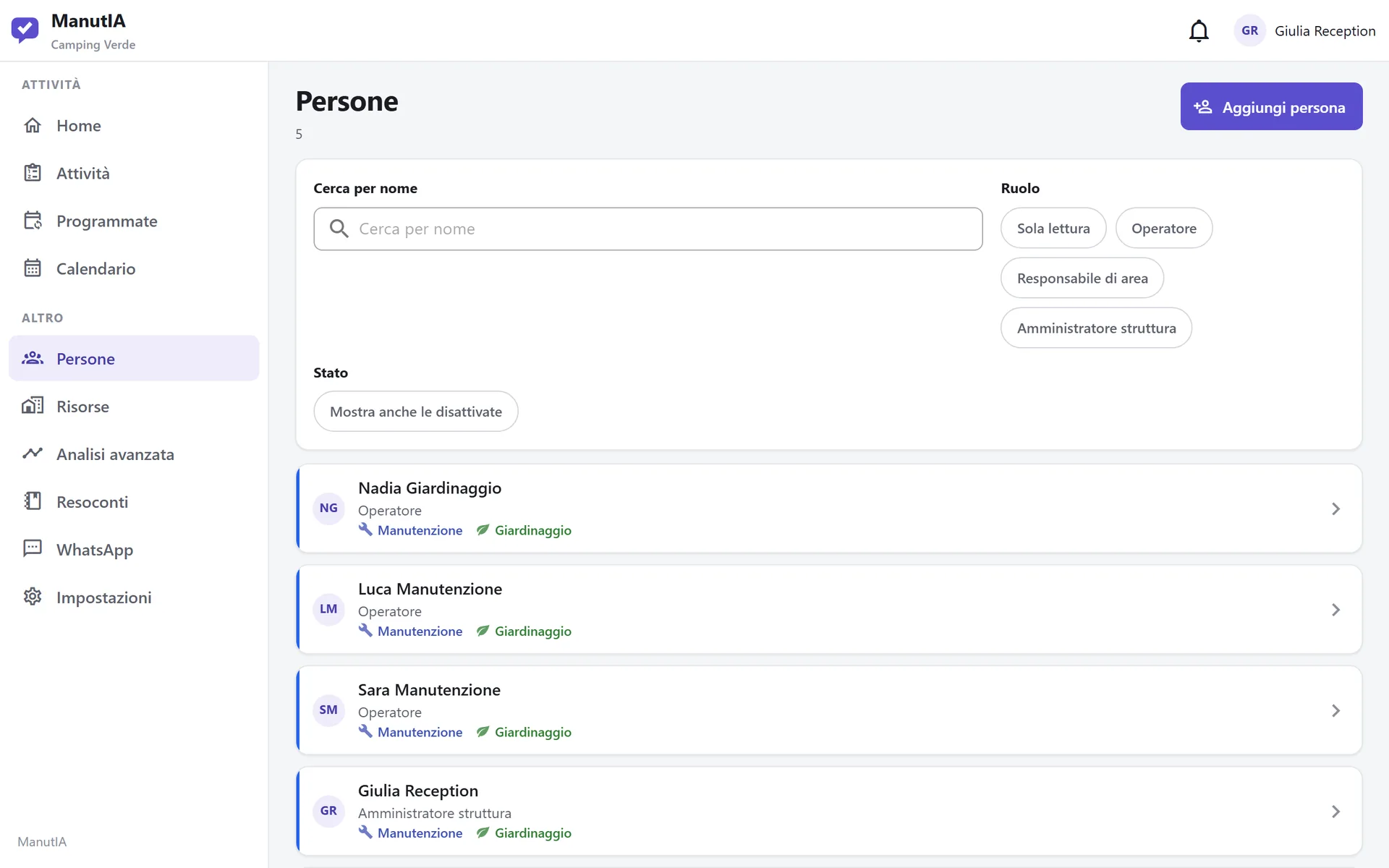Open the Persone menu item
The image size is (1389, 868).
134,358
